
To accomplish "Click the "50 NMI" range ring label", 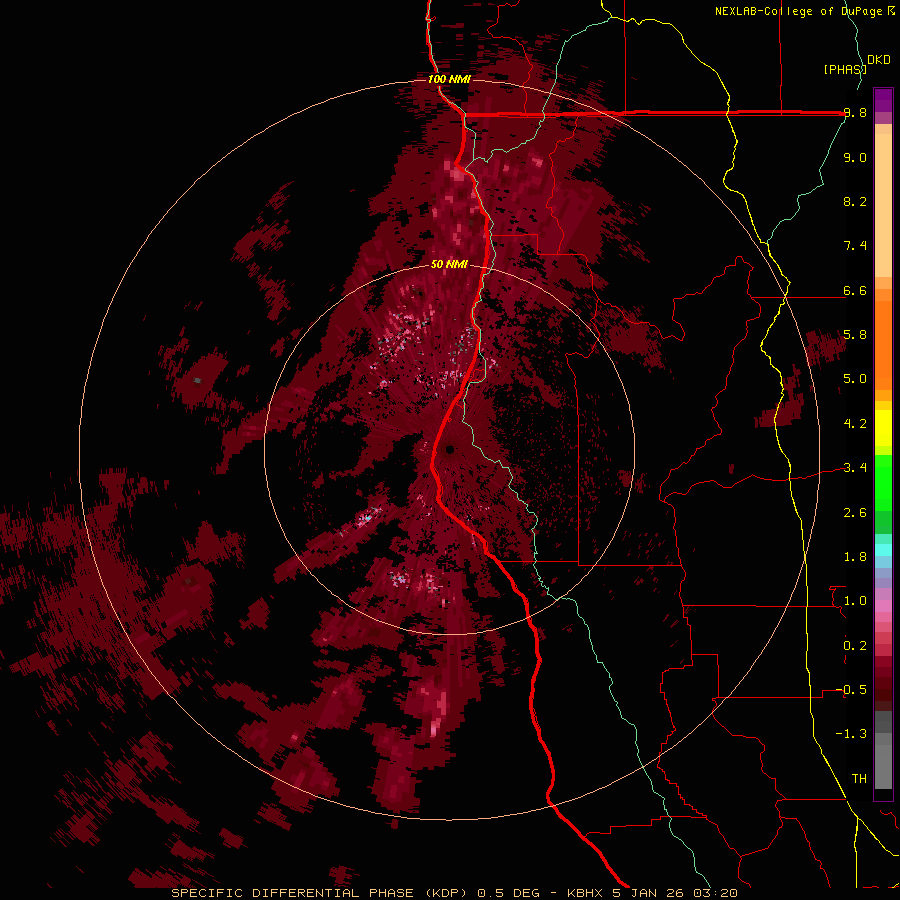I will 449,264.
